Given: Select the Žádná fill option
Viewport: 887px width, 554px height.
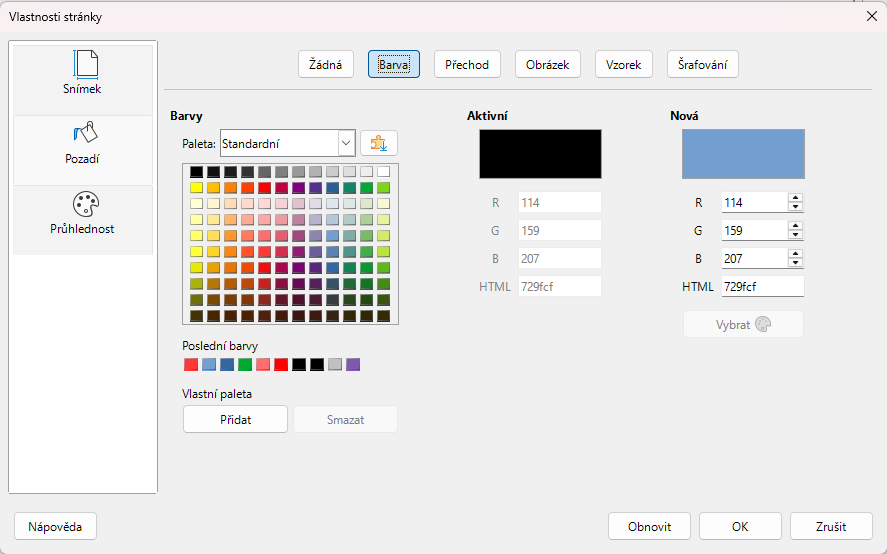Looking at the screenshot, I should point(326,65).
